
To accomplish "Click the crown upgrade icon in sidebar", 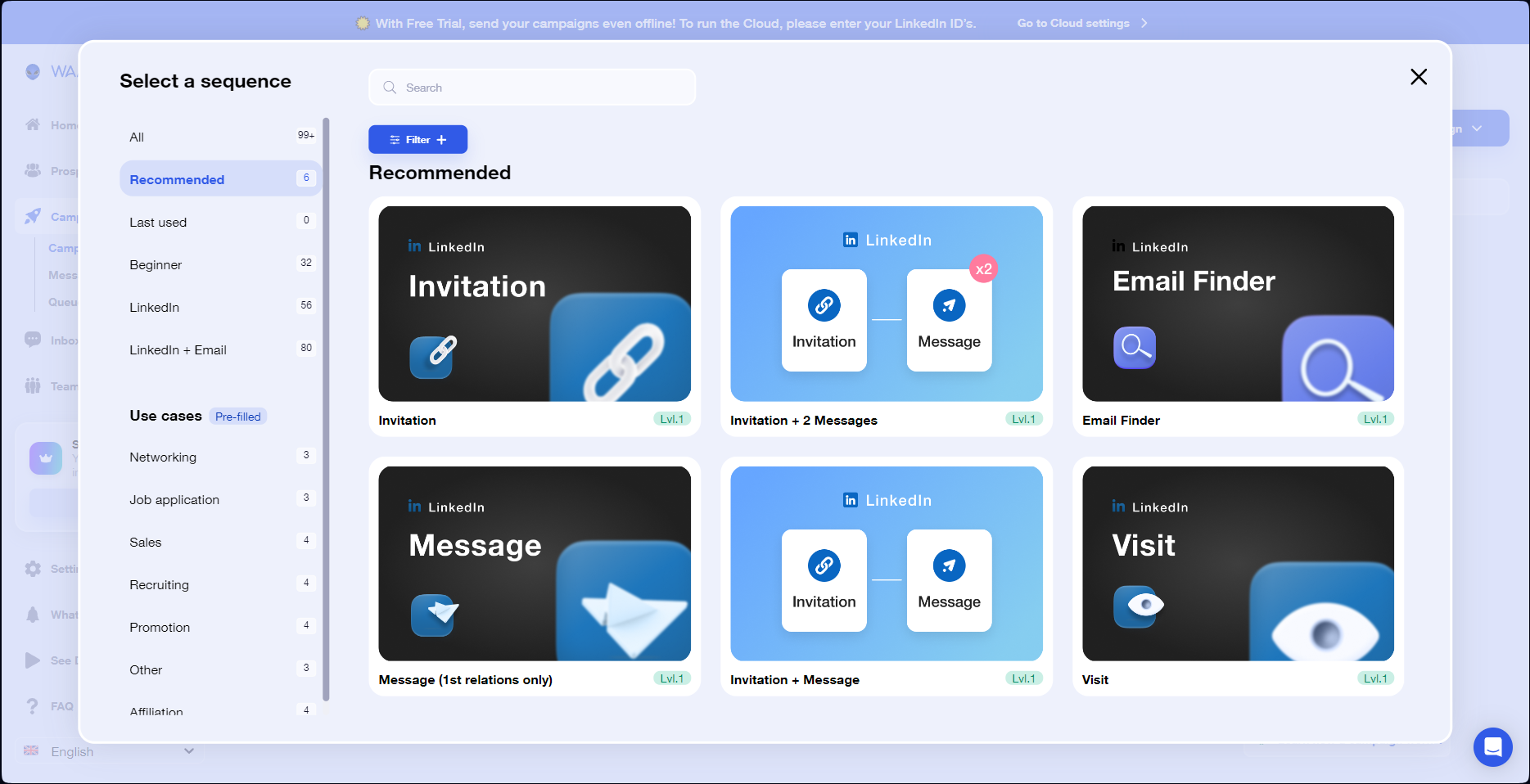I will [46, 458].
